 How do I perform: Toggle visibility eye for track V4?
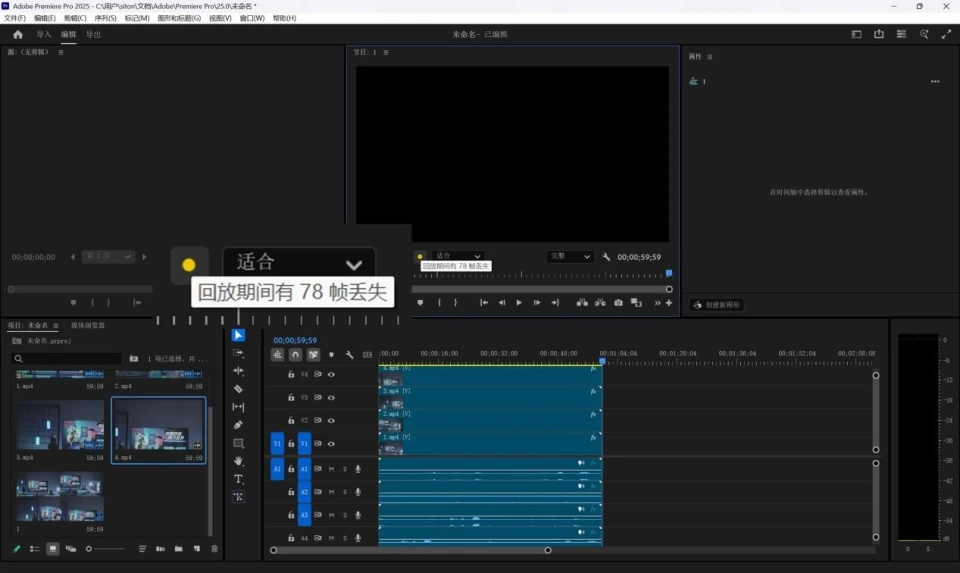(x=331, y=374)
